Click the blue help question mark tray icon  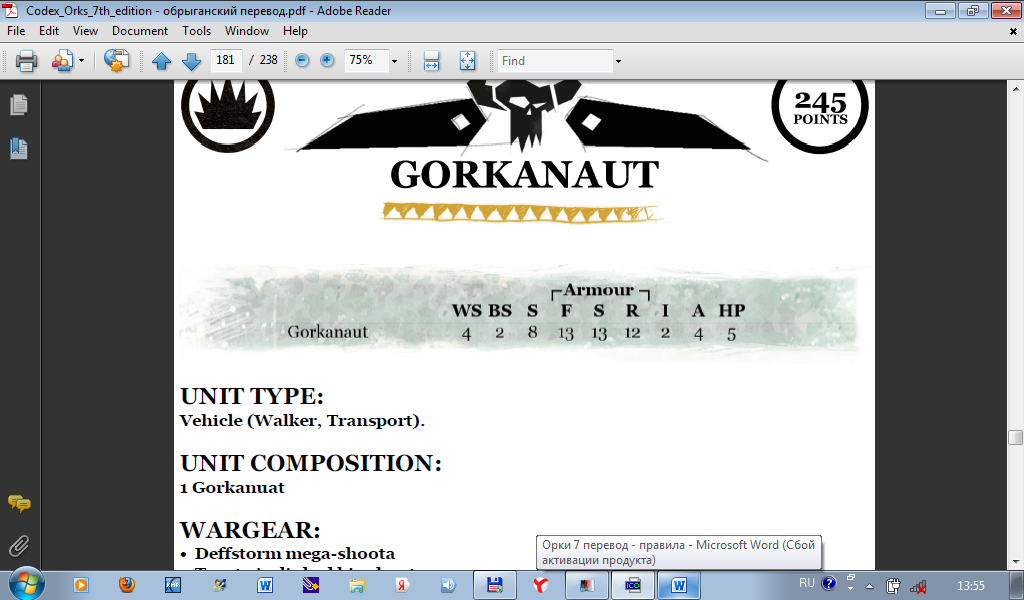[828, 583]
